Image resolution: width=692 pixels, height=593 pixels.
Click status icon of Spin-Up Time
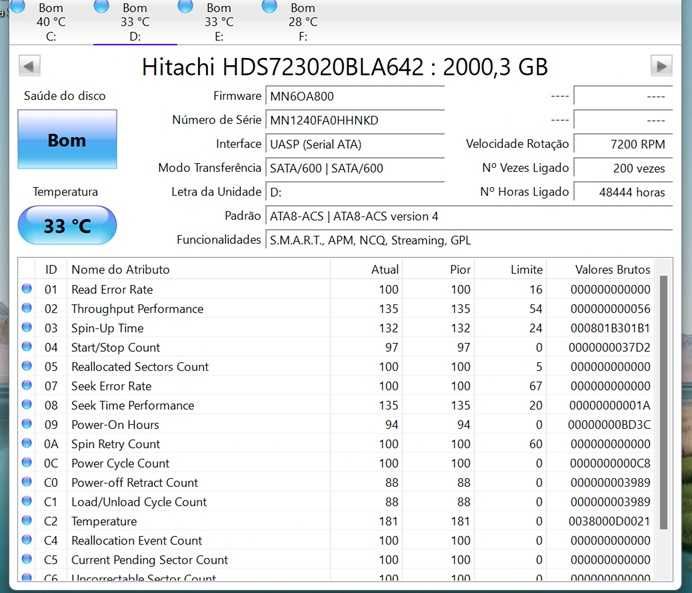pos(26,327)
